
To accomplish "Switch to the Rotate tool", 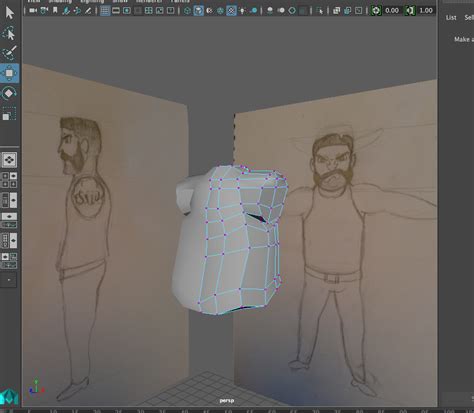I will tap(9, 93).
